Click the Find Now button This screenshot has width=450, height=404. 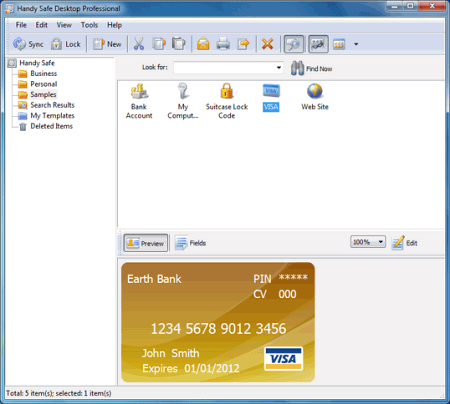311,68
